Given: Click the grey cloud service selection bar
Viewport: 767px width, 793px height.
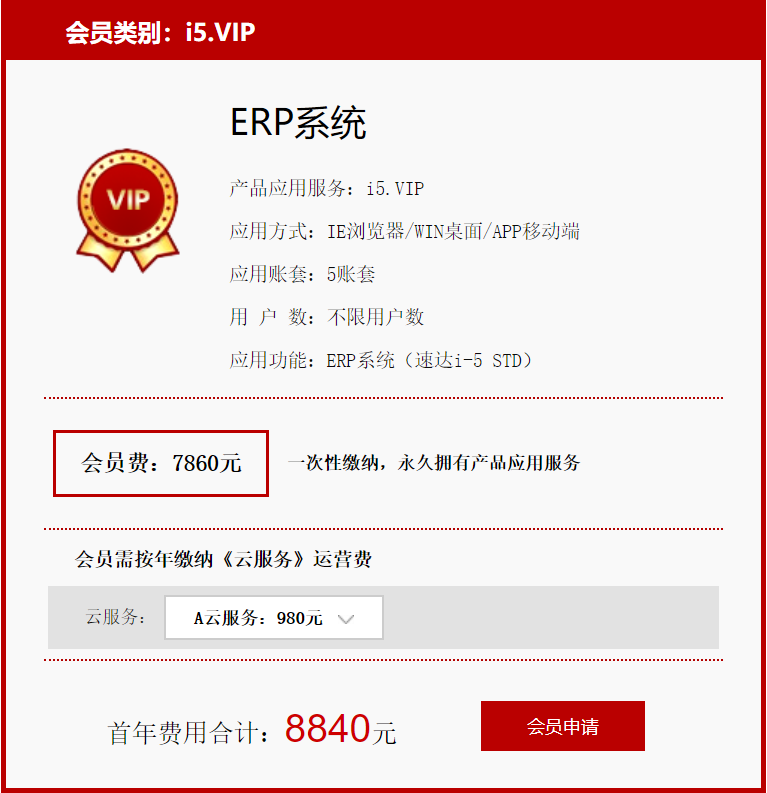Looking at the screenshot, I should [x=383, y=618].
